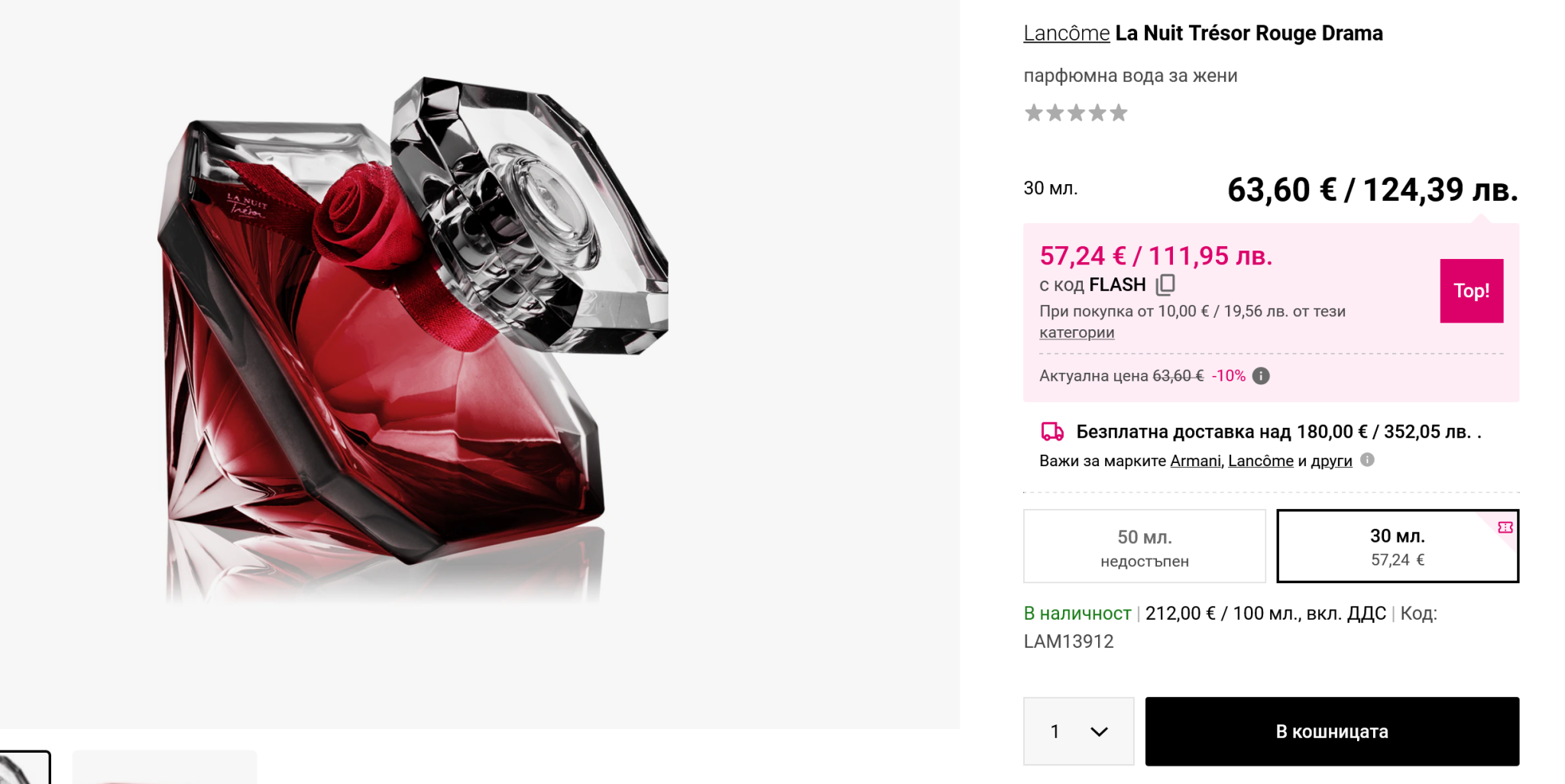Open the 'други' brands link
This screenshot has width=1565, height=784.
1331,461
